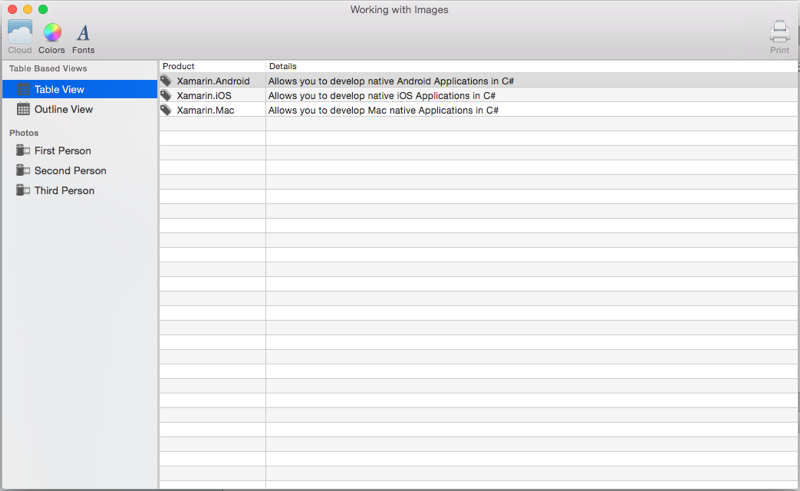Click the Second Person photo icon
This screenshot has width=800, height=491.
pyautogui.click(x=24, y=171)
